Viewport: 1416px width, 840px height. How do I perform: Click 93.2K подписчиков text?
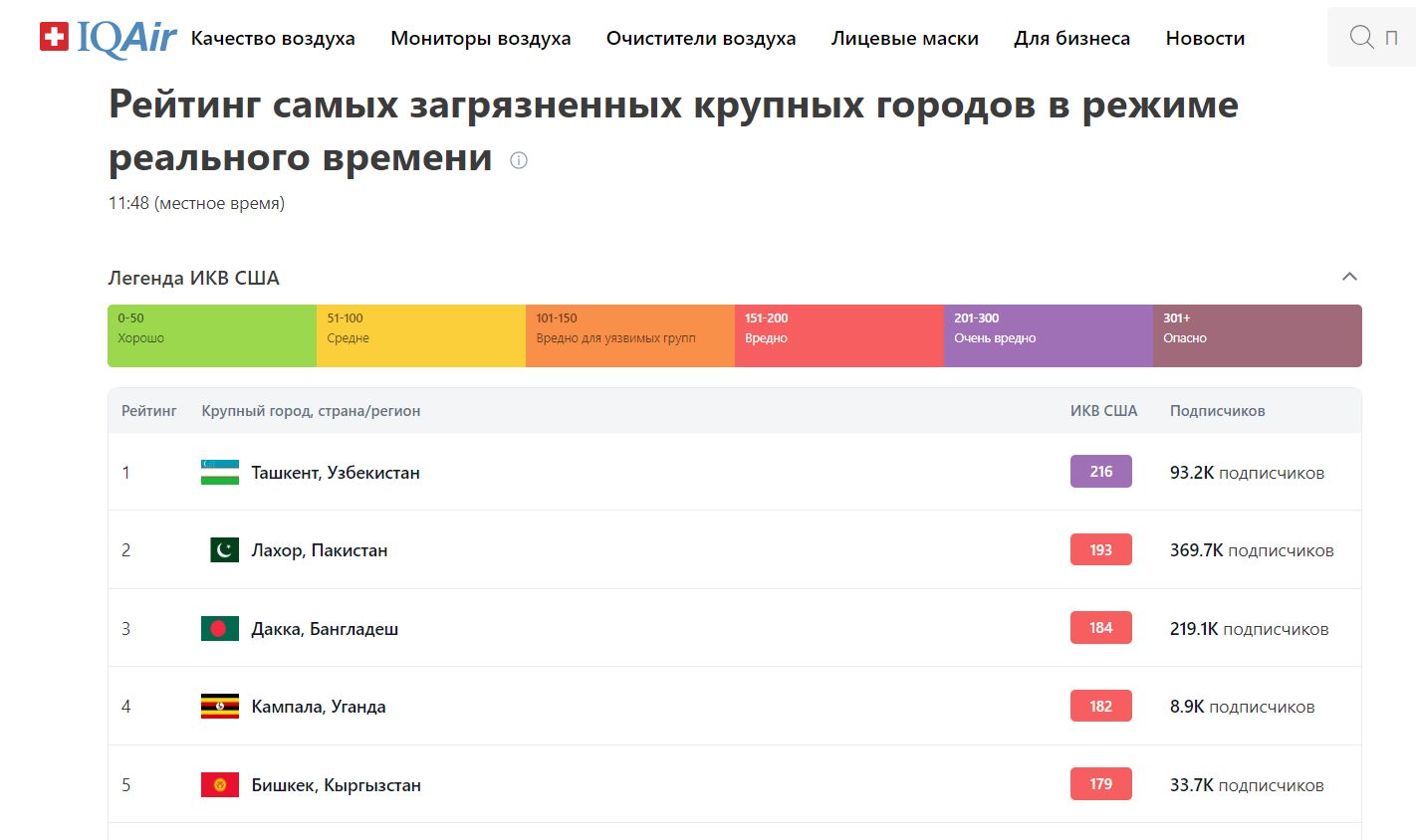click(x=1247, y=473)
